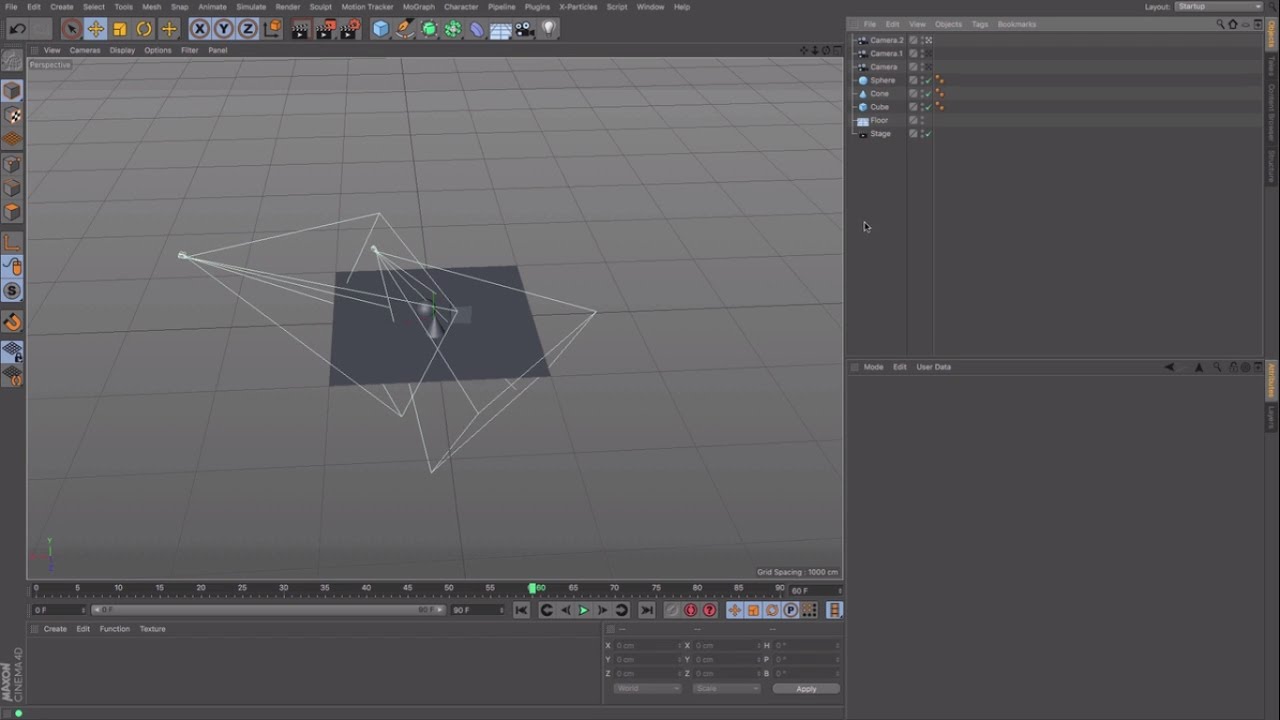Image resolution: width=1280 pixels, height=720 pixels.
Task: Open Object Manager Tags menu
Action: coord(980,24)
